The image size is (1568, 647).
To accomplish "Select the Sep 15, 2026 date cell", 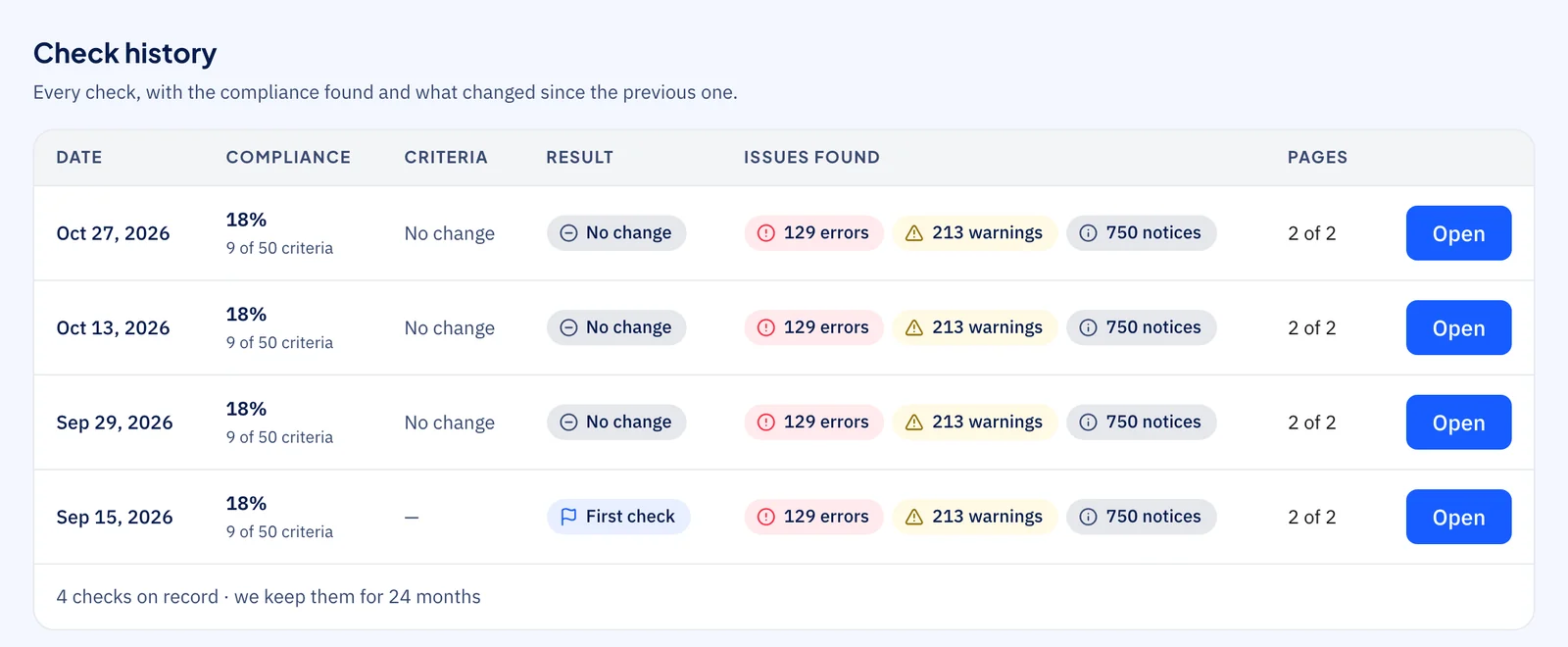I will tap(115, 517).
